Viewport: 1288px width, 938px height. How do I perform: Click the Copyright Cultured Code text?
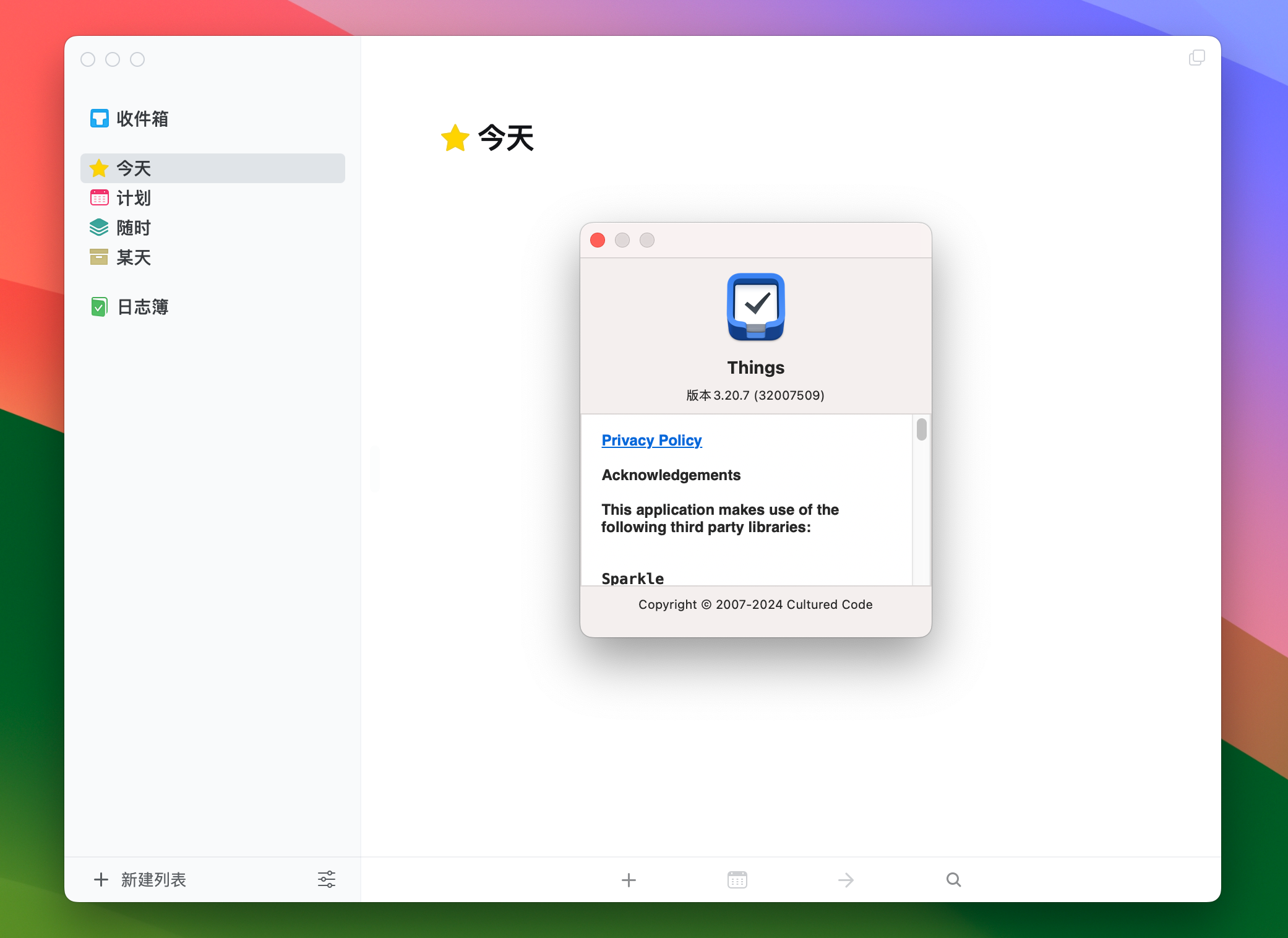point(755,605)
